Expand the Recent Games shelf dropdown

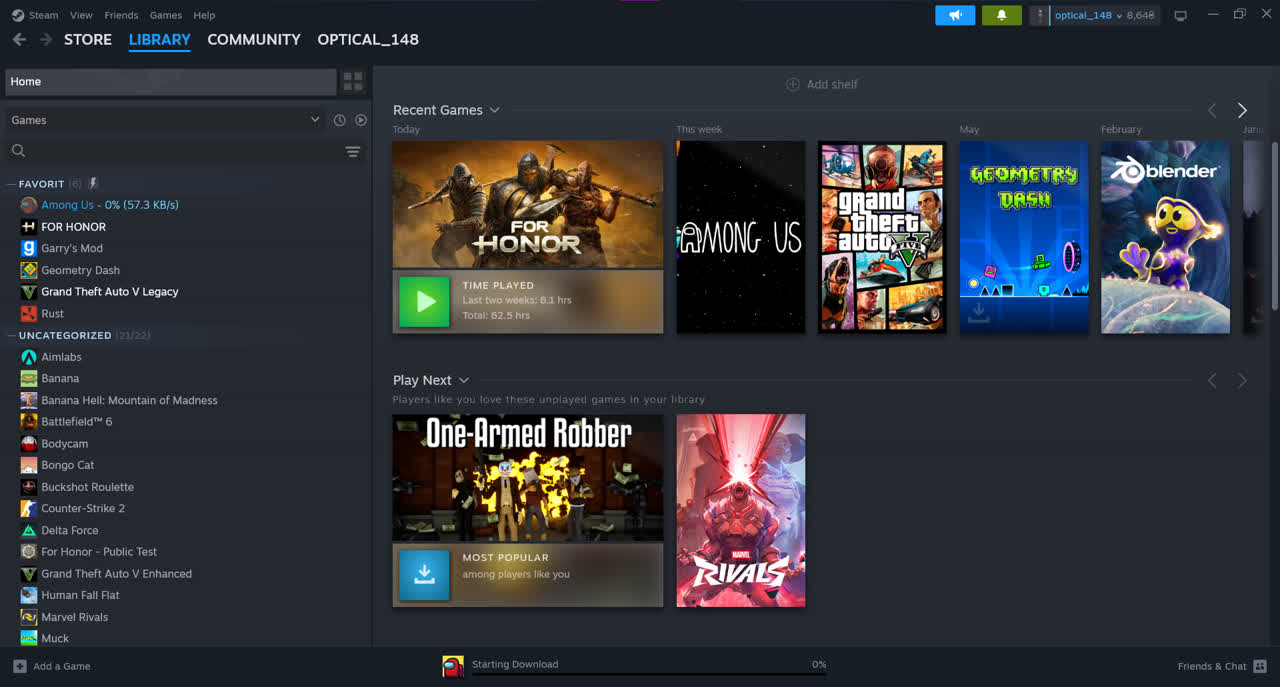tap(494, 110)
